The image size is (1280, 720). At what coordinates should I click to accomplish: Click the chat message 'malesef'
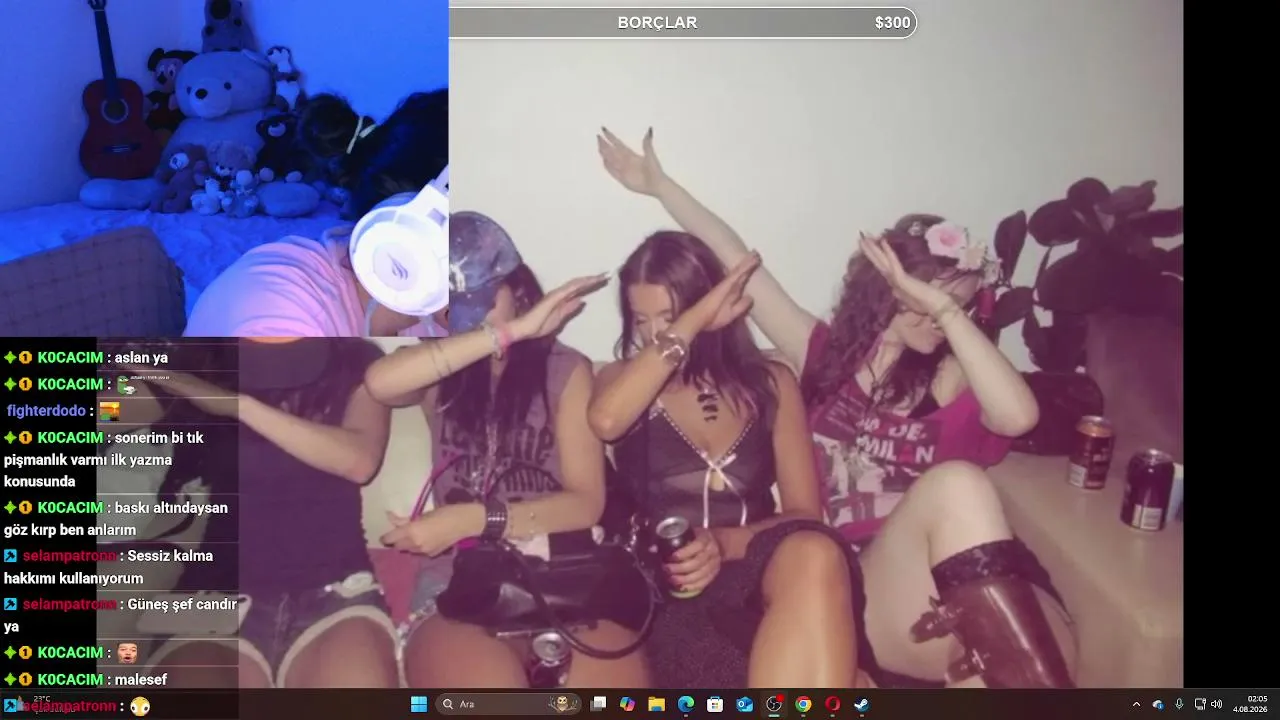coord(141,680)
